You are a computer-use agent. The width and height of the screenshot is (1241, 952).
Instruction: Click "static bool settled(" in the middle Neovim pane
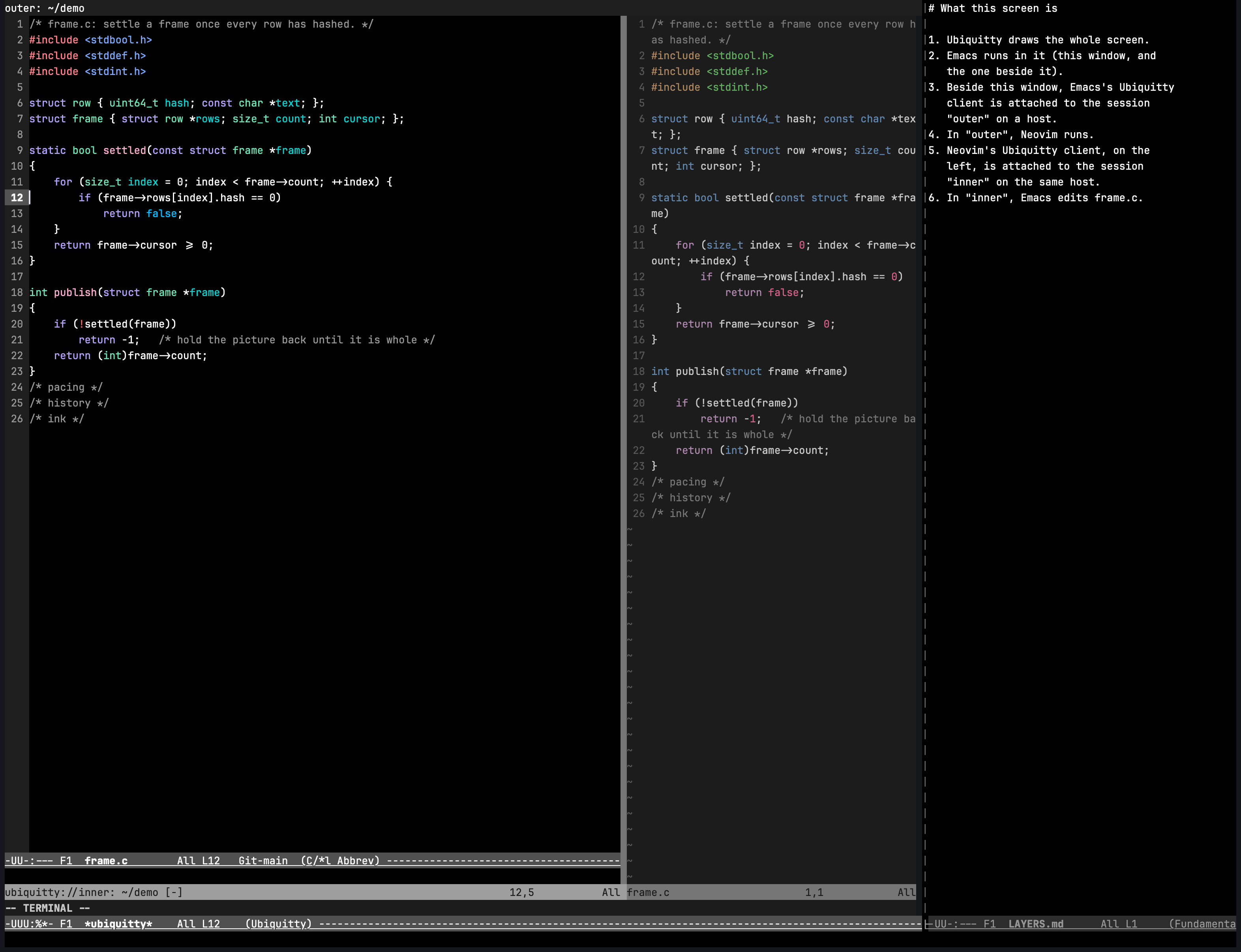tap(713, 198)
